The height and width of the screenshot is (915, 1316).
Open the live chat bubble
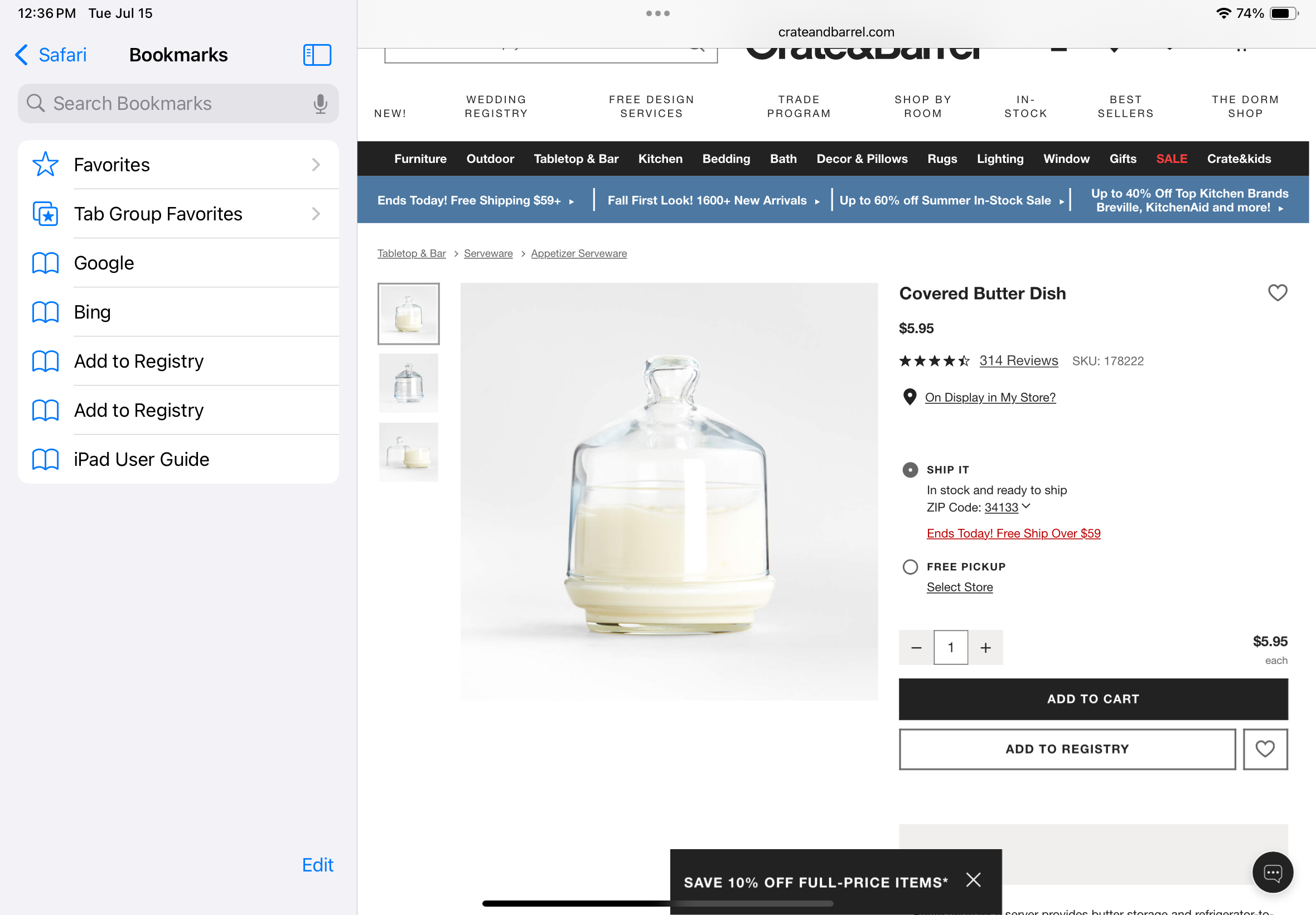tap(1273, 872)
